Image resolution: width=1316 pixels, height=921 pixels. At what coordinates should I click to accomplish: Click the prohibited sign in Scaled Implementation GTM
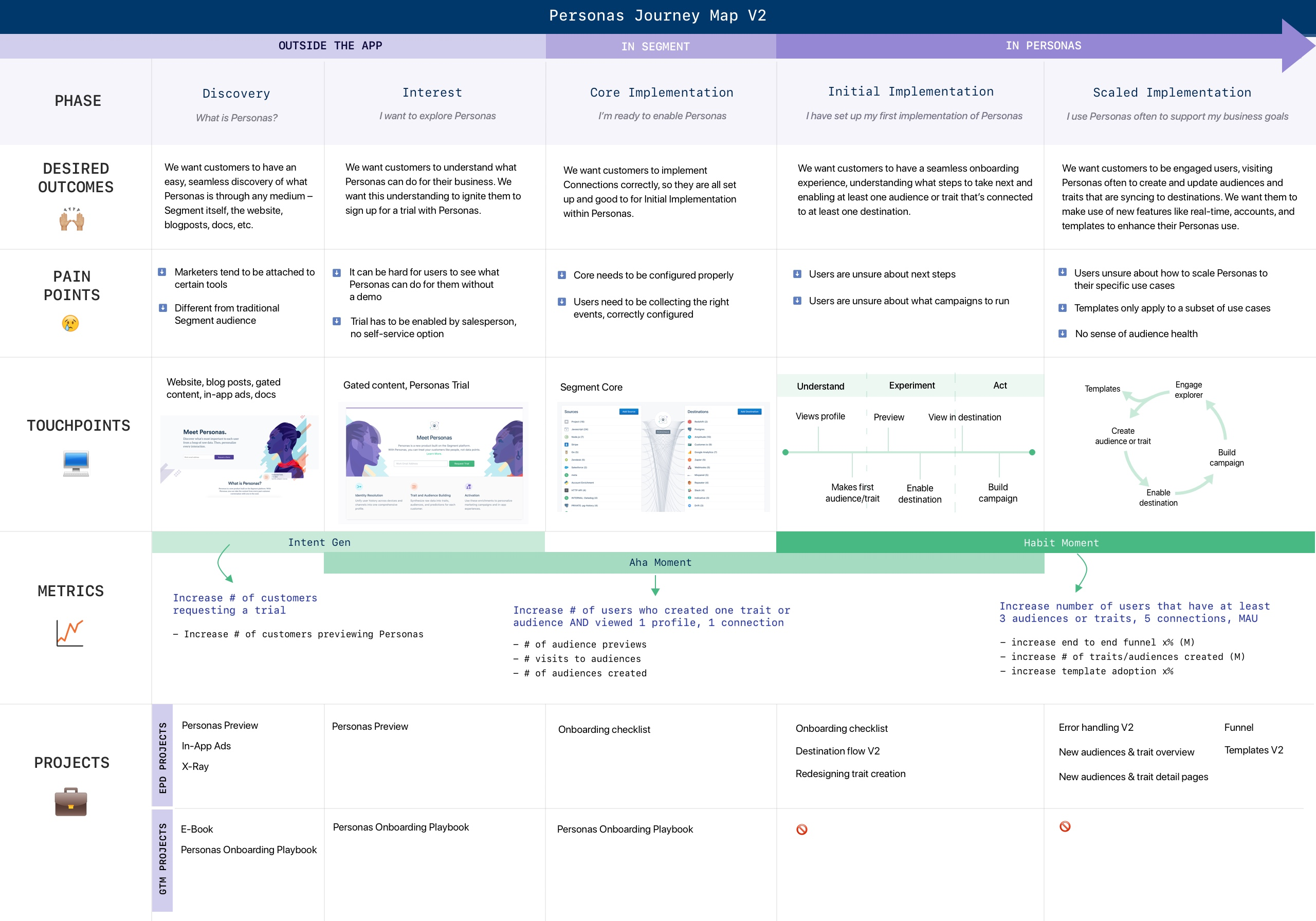pyautogui.click(x=1065, y=826)
